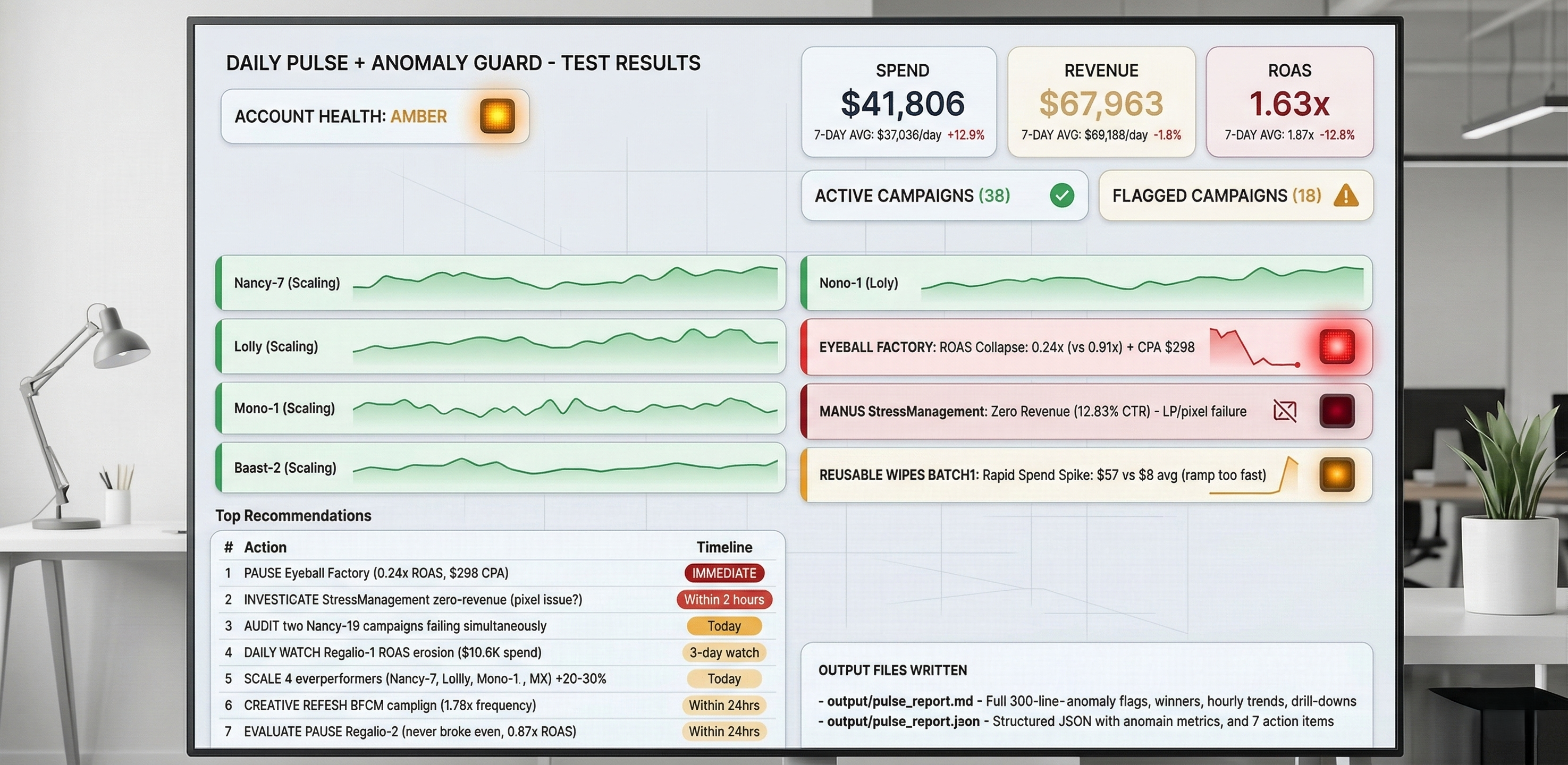Click the red alert indicator on Eyeball Factory
Screen dimensions: 1568x765
point(1335,346)
